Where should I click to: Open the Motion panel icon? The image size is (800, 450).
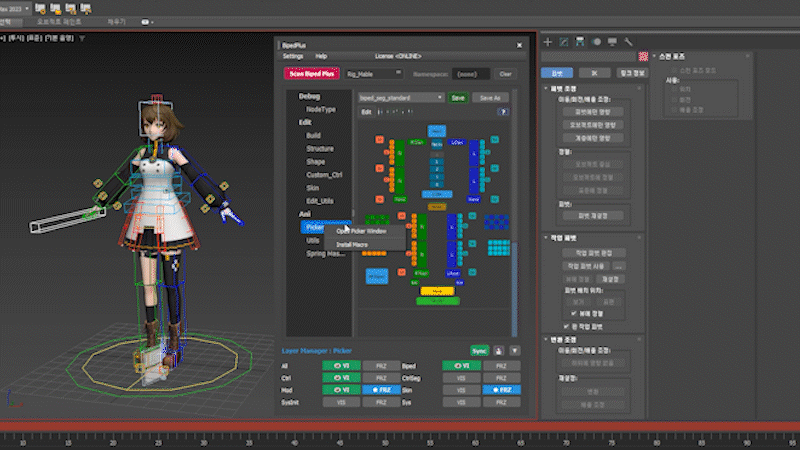pos(596,42)
